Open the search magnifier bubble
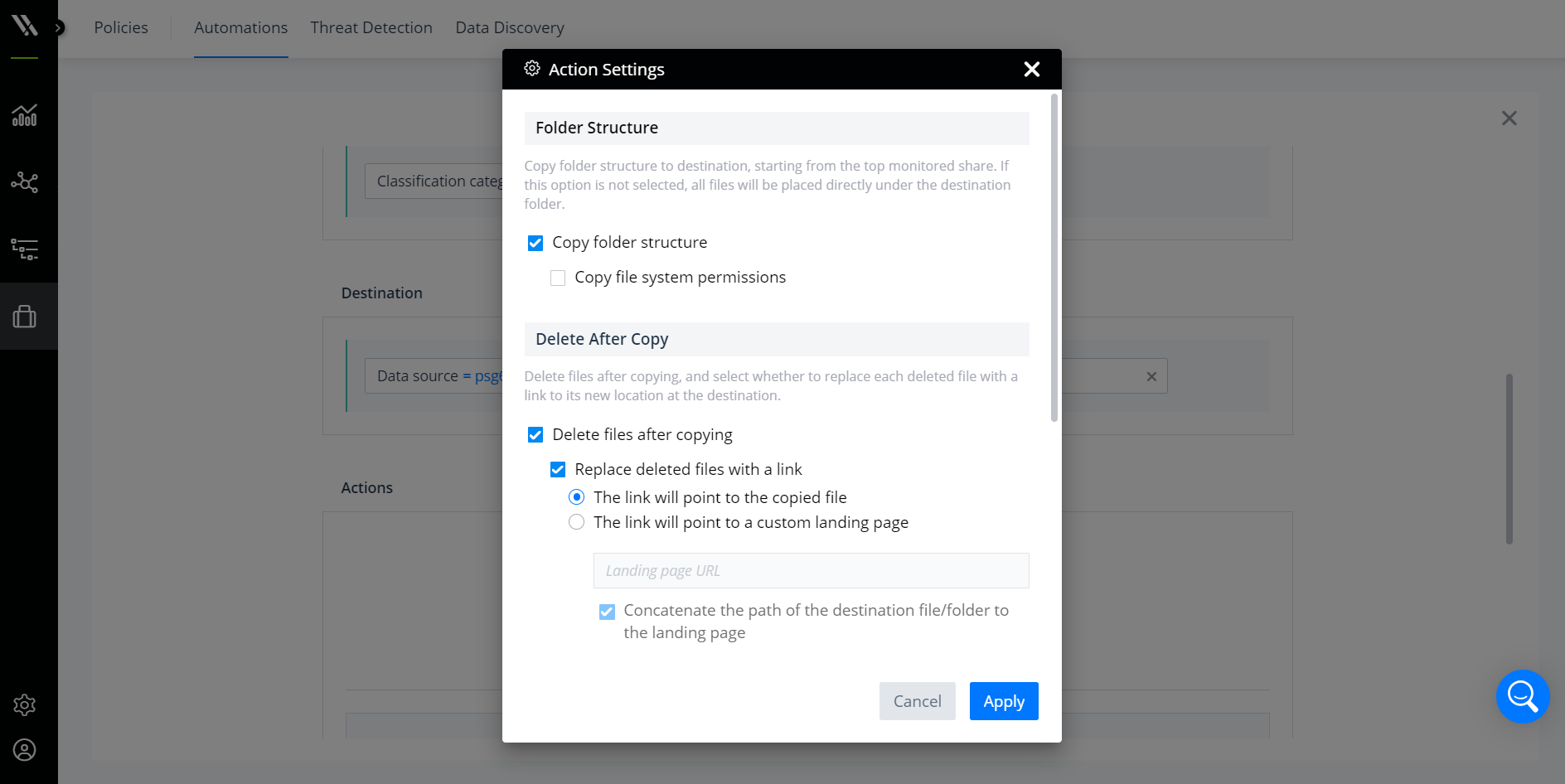 [x=1523, y=696]
